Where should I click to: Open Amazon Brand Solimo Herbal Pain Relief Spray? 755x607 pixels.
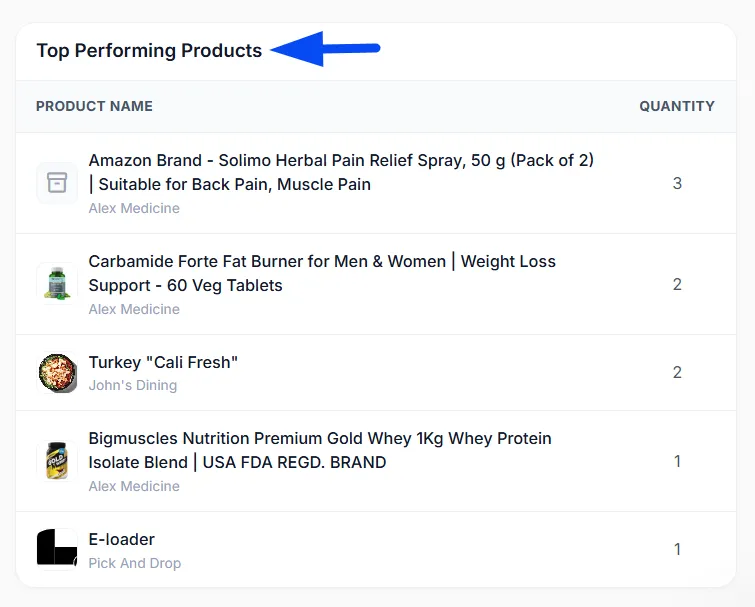(x=341, y=172)
